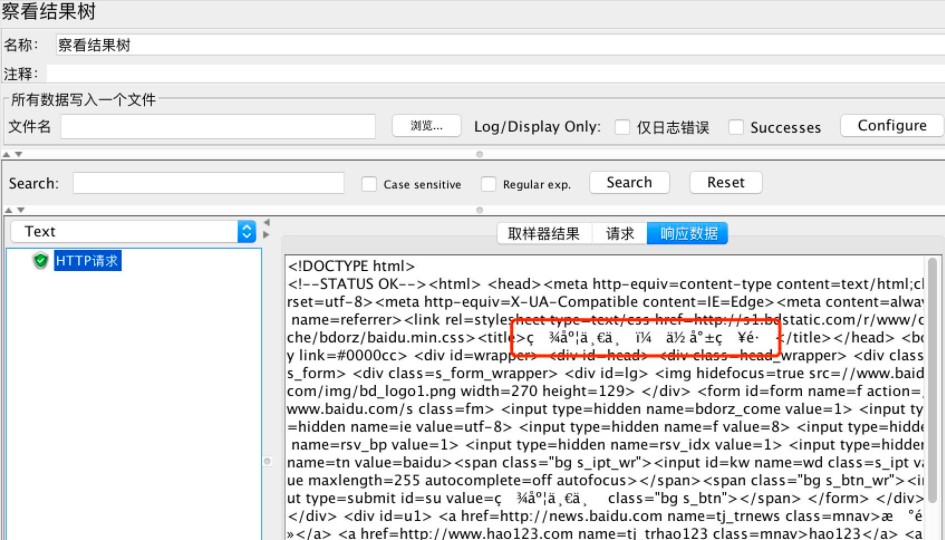Click the up arrow on the divider below Search

point(8,210)
